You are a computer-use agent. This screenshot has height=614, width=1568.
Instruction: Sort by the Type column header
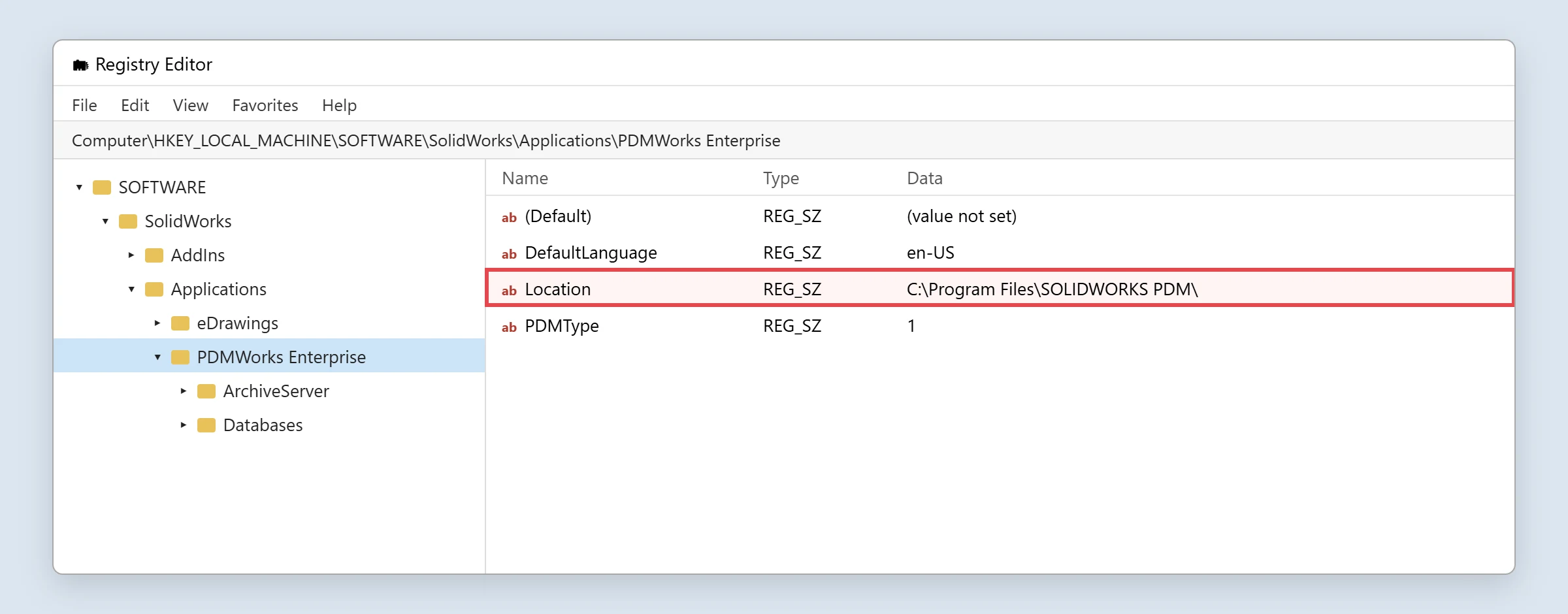tap(781, 178)
